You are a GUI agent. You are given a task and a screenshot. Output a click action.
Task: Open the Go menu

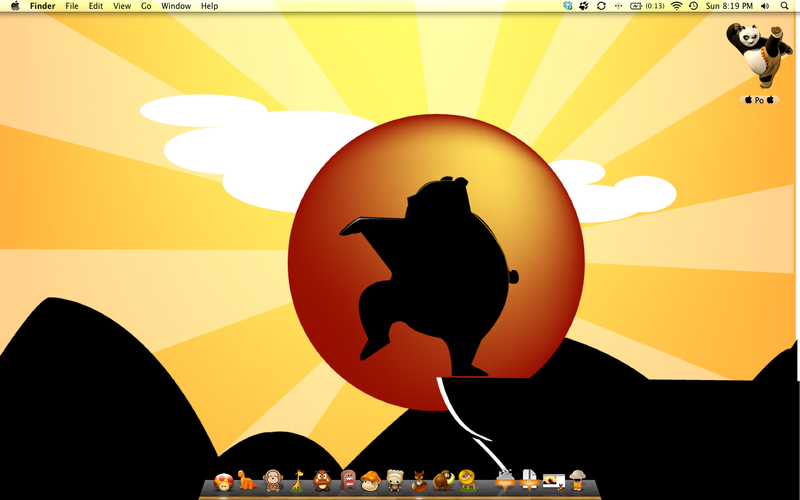click(146, 6)
